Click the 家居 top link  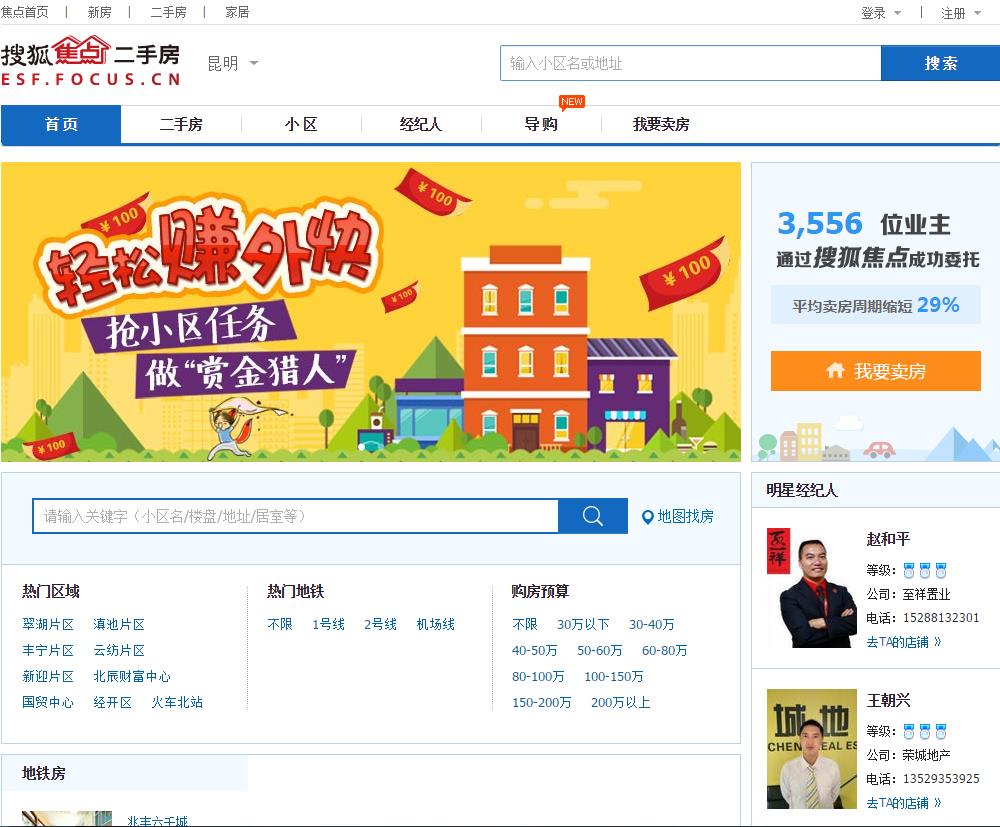(237, 12)
